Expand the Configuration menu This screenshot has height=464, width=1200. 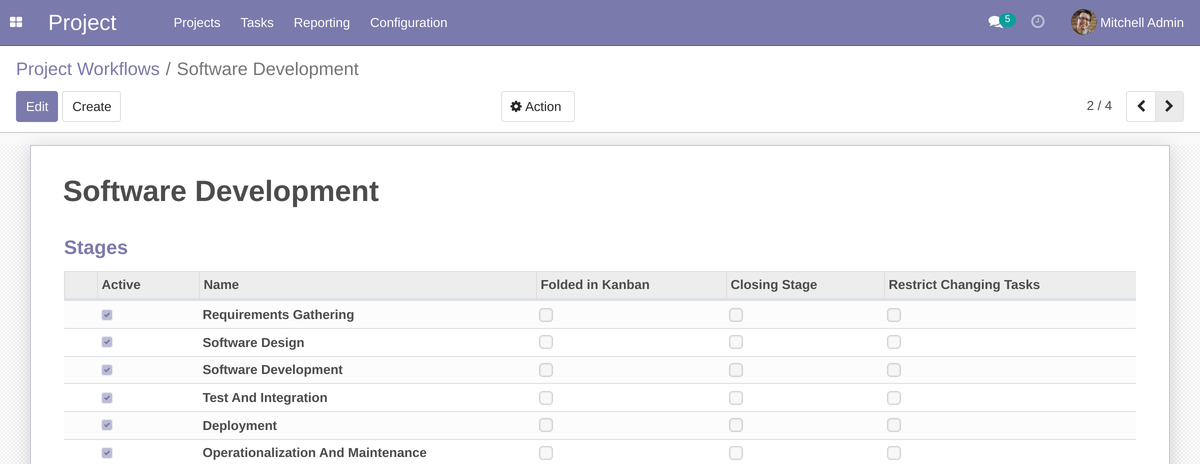408,23
